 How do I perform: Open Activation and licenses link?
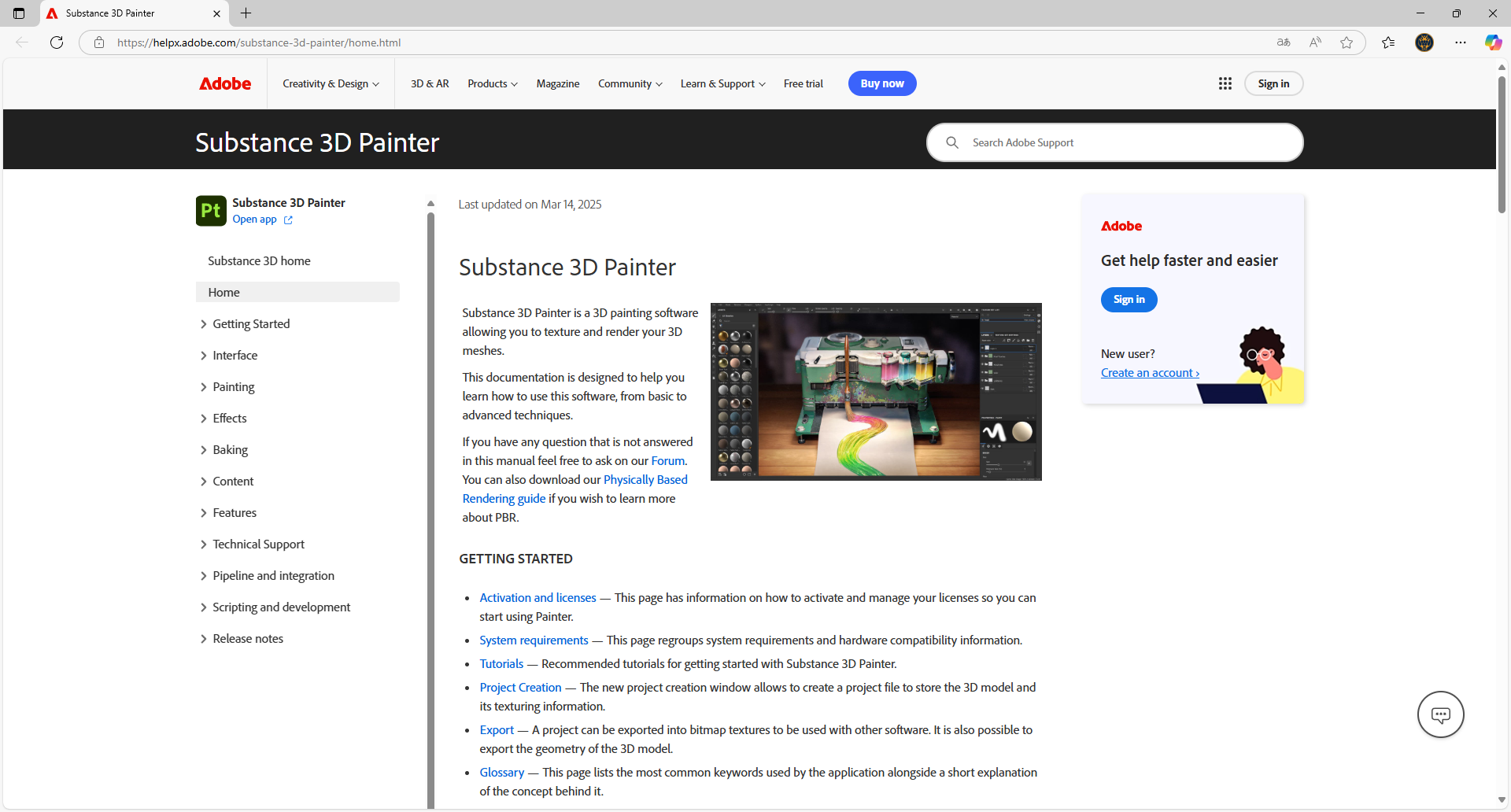click(x=538, y=598)
